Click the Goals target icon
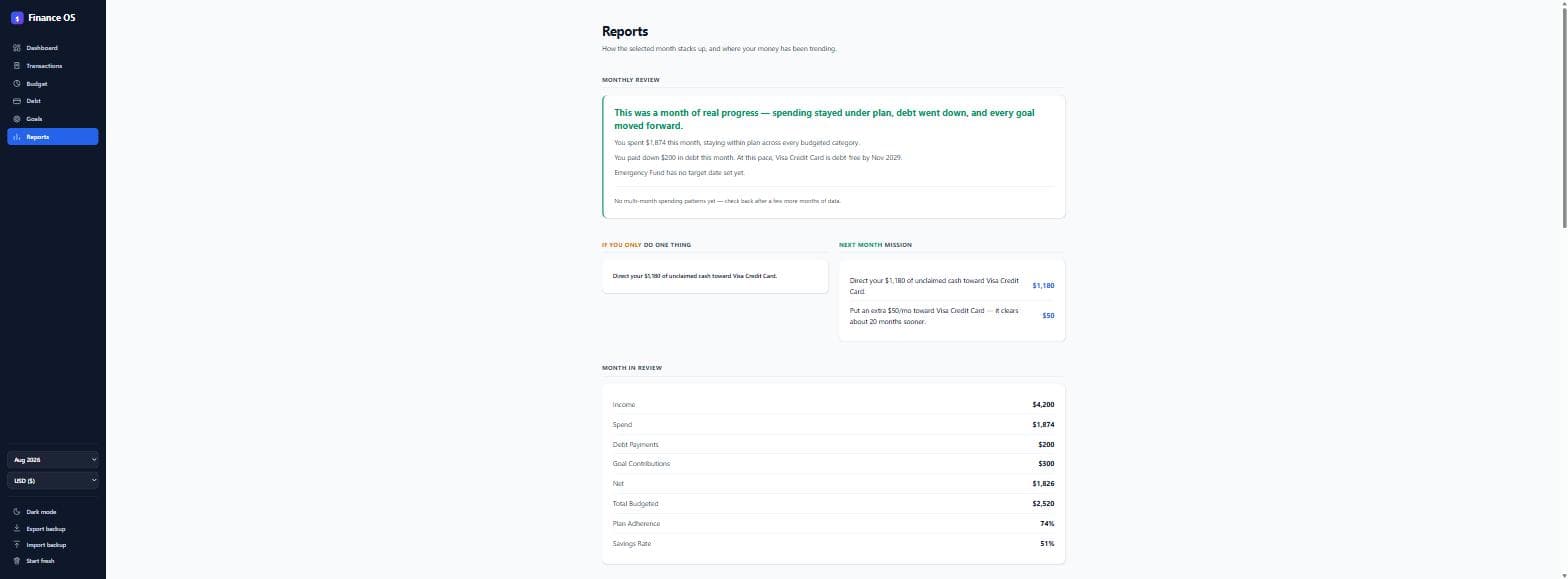 tap(17, 119)
